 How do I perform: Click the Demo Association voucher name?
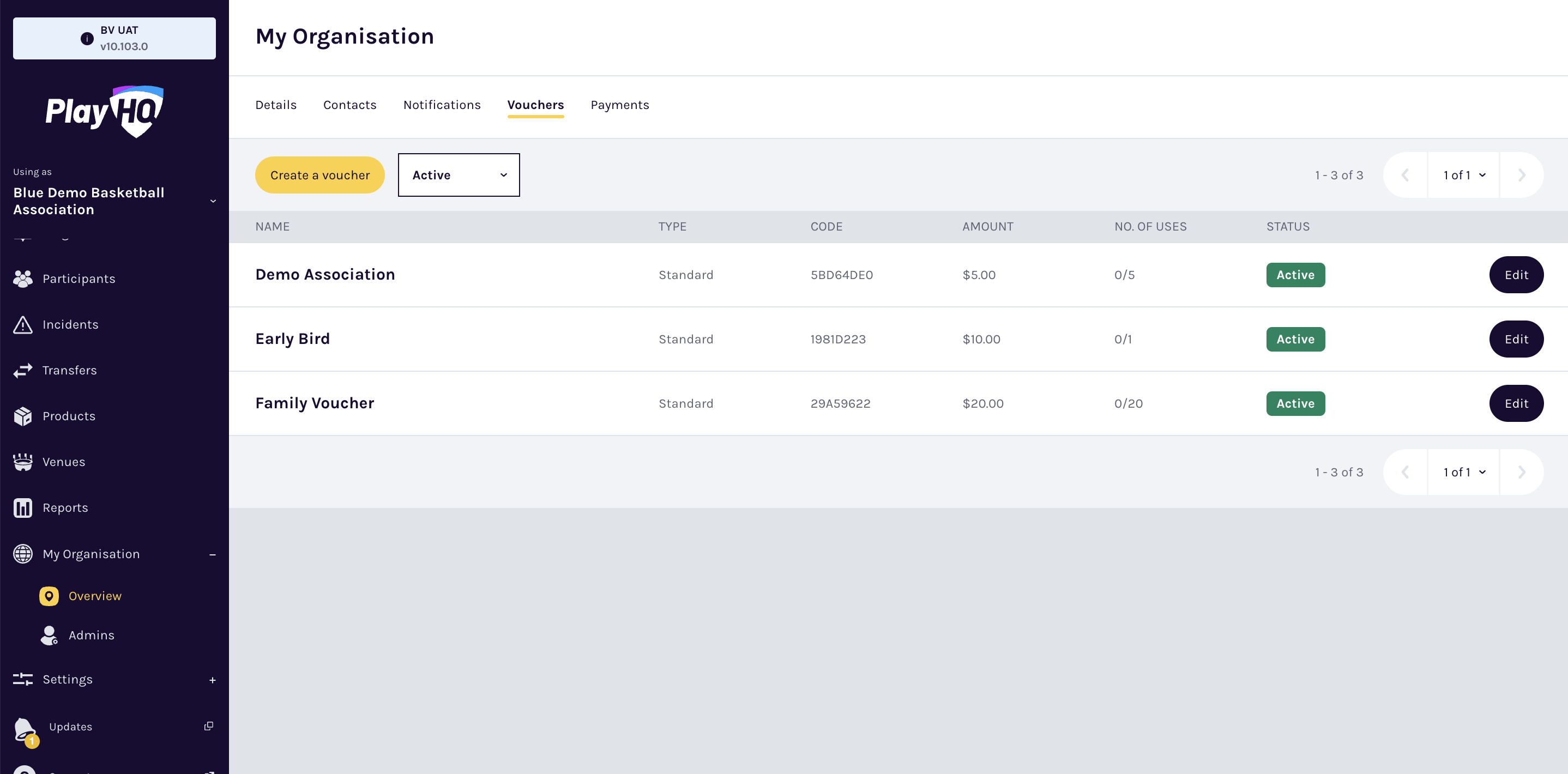325,274
